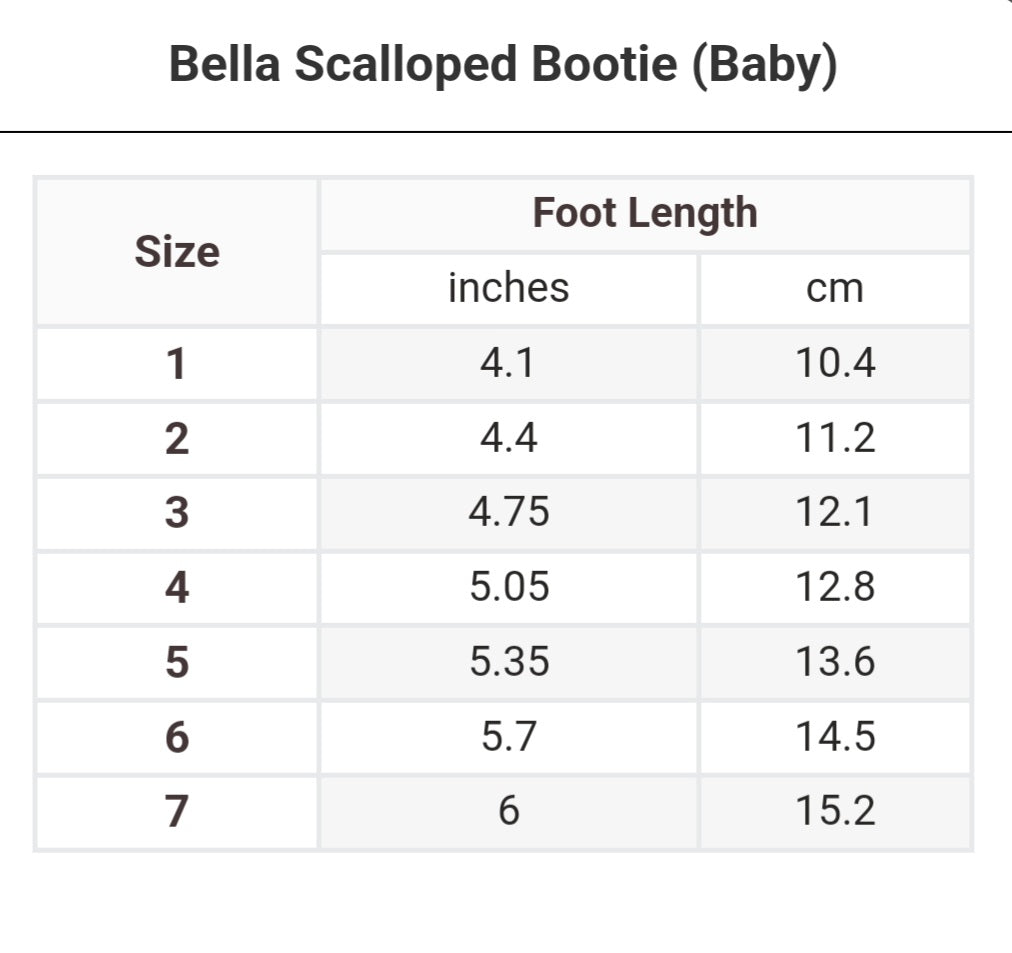
Task: Click the 11.2 cm value
Action: (835, 438)
